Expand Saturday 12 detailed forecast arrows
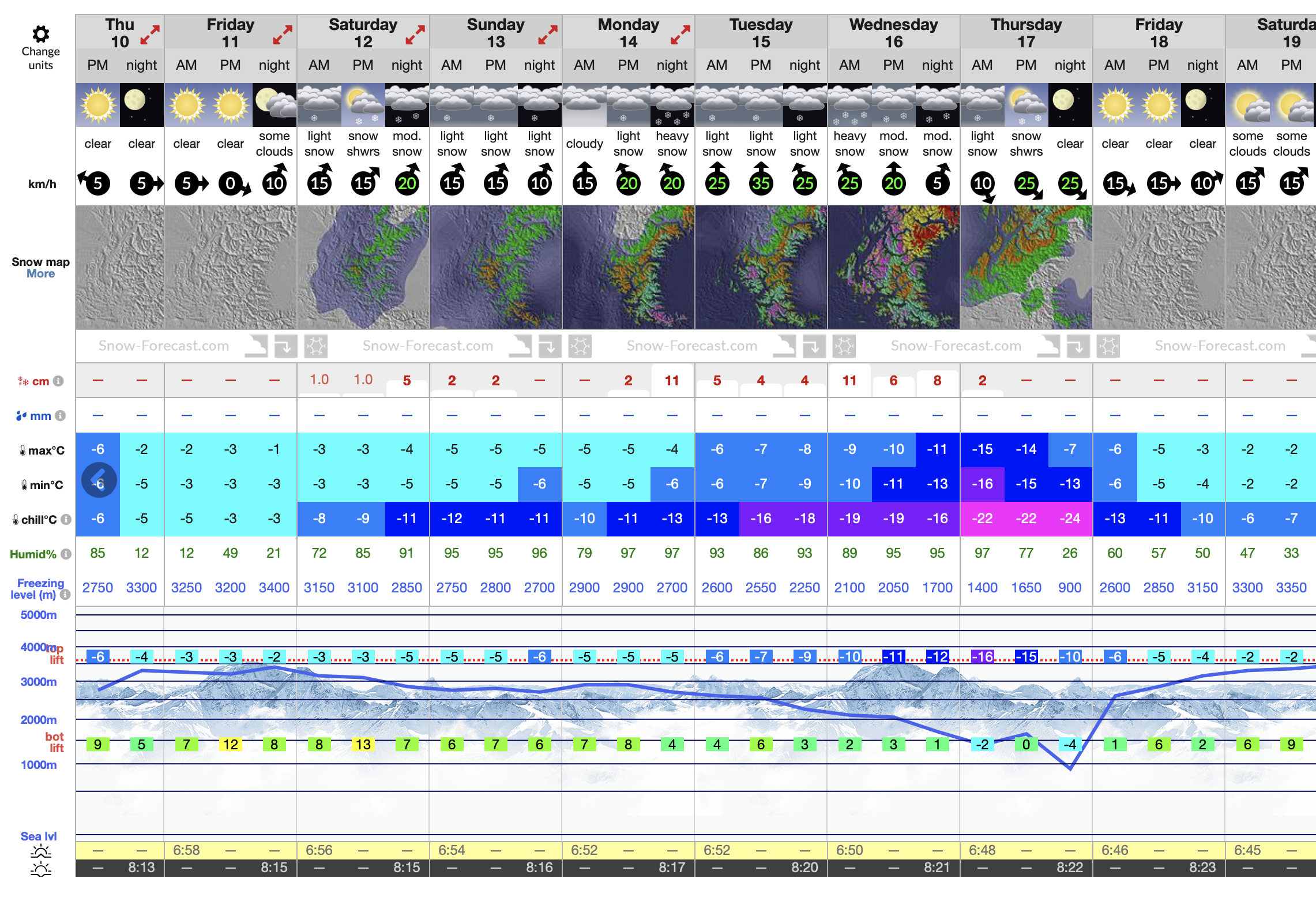This screenshot has height=916, width=1316. click(415, 34)
